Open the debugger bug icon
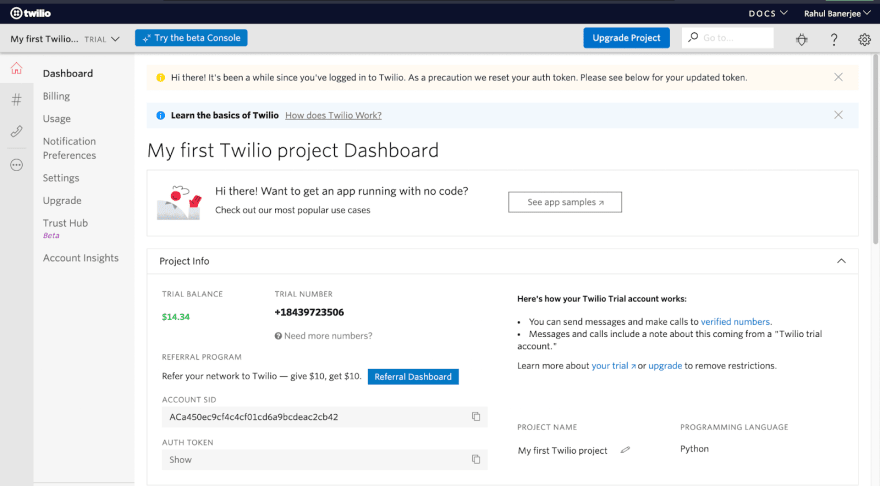 click(801, 39)
